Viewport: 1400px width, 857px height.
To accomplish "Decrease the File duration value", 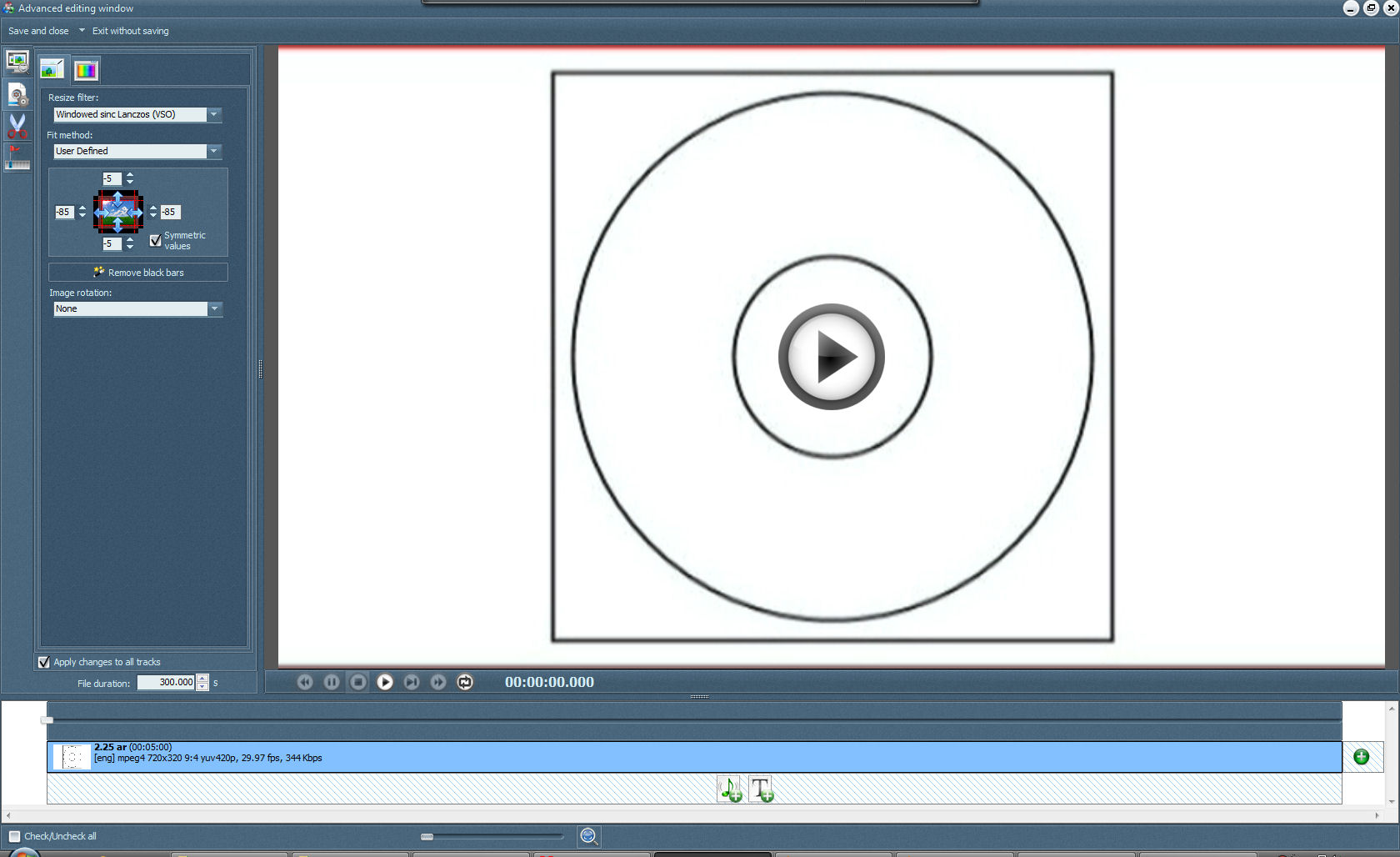I will click(x=202, y=686).
